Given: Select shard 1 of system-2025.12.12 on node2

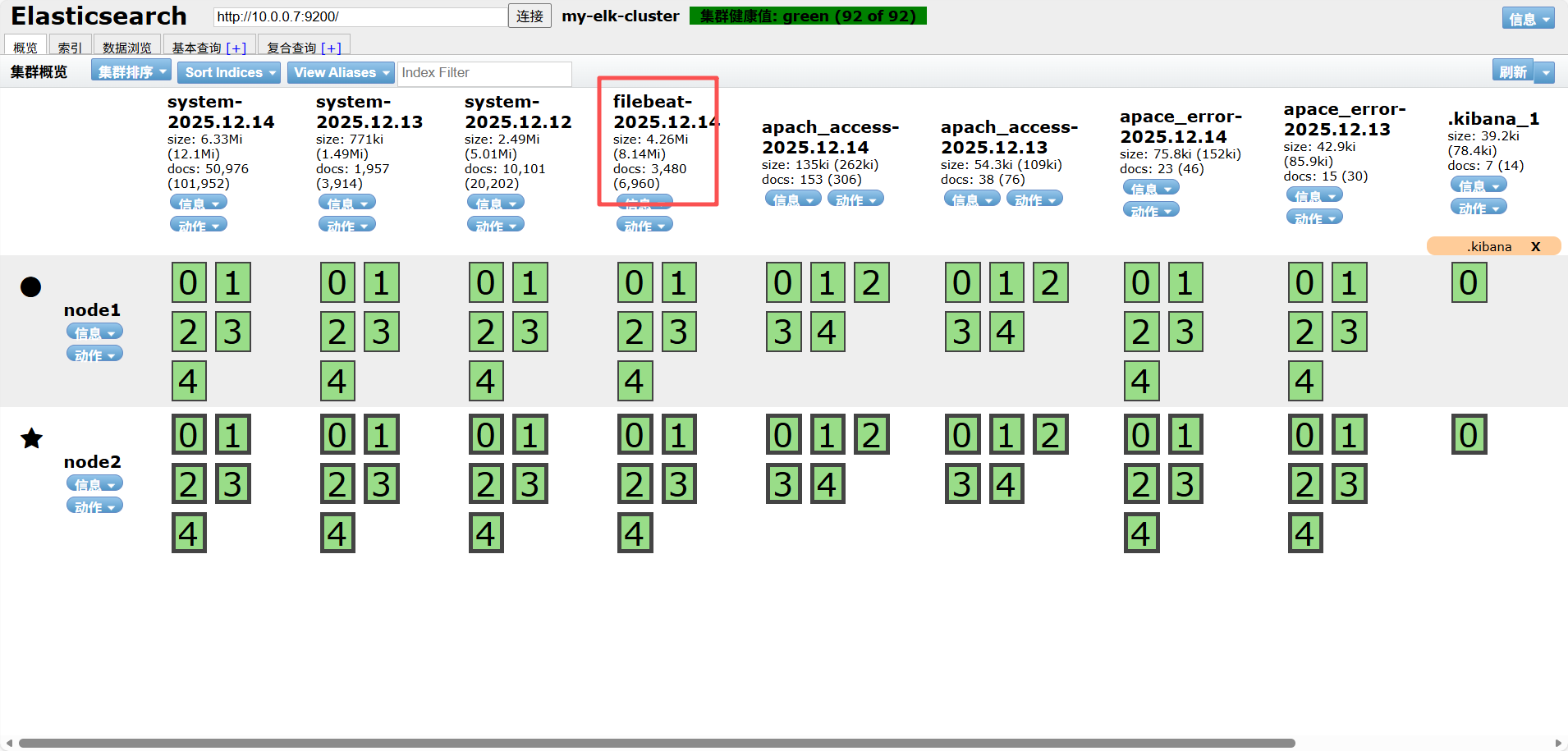Looking at the screenshot, I should tap(530, 434).
